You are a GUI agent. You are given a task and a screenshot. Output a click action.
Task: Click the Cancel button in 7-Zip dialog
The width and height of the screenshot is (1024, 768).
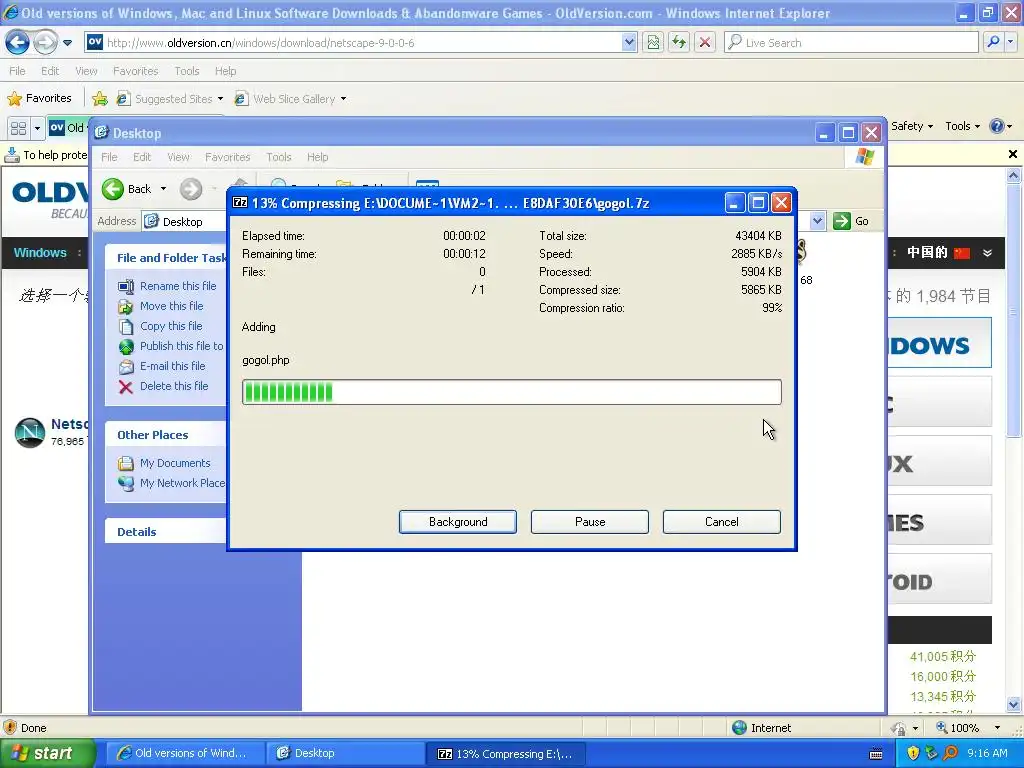point(722,522)
